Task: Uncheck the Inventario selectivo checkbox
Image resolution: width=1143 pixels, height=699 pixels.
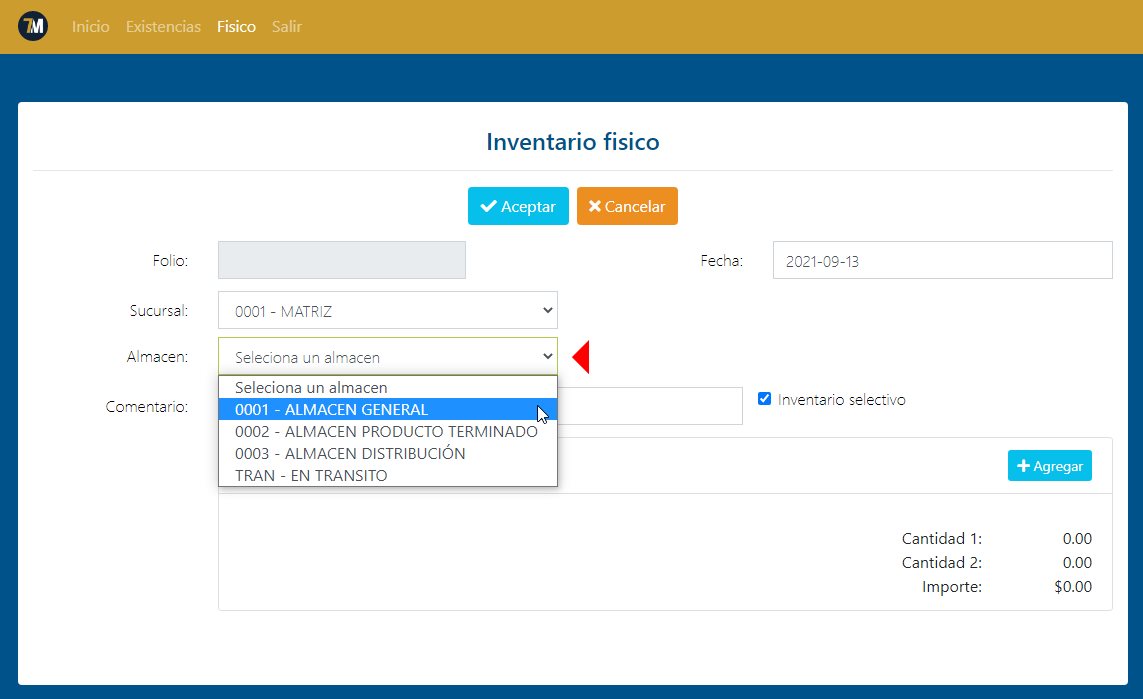Action: (x=765, y=397)
